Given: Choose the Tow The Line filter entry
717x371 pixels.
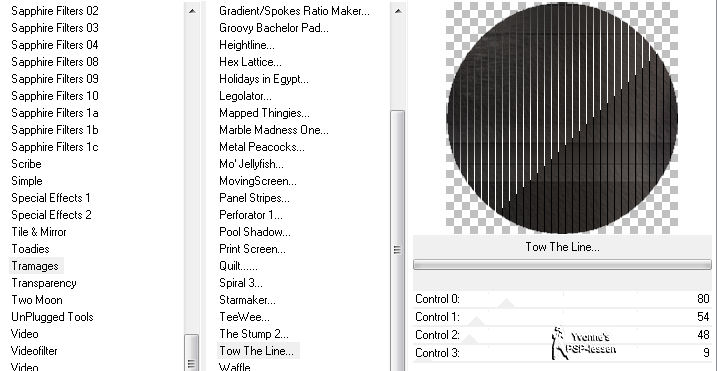Looking at the screenshot, I should coord(257,351).
